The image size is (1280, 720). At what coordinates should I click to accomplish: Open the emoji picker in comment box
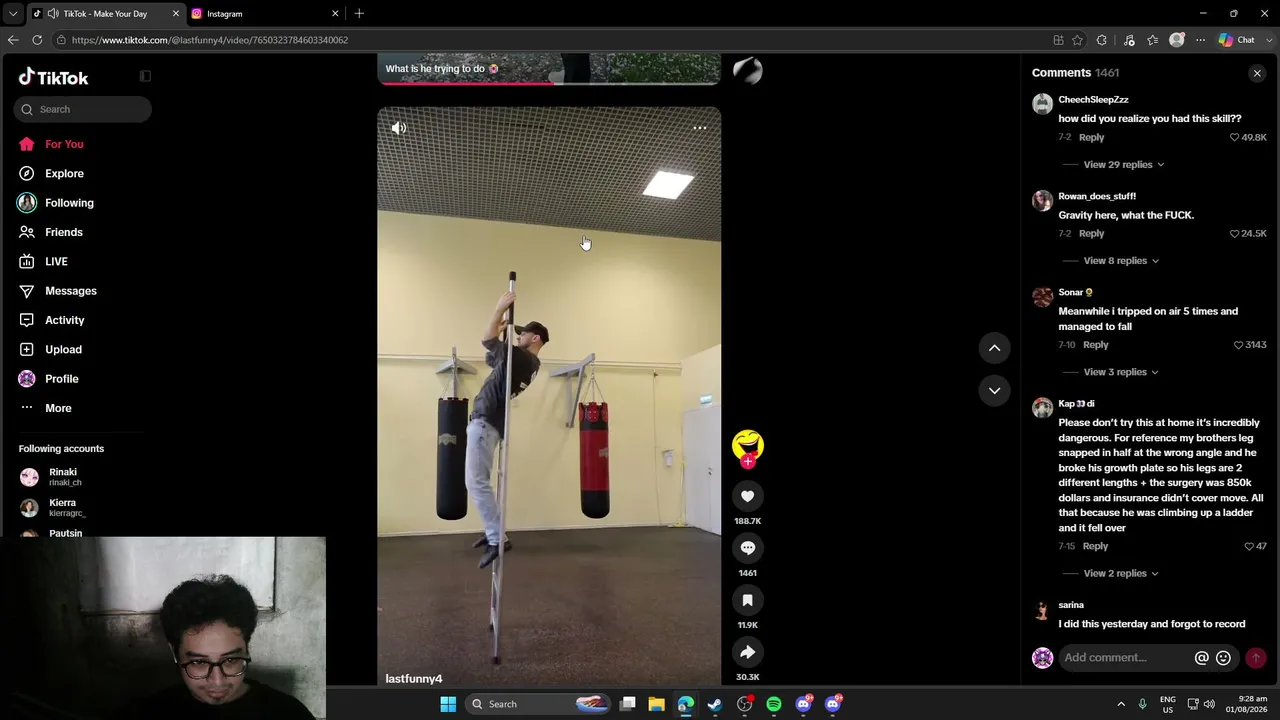pyautogui.click(x=1223, y=658)
